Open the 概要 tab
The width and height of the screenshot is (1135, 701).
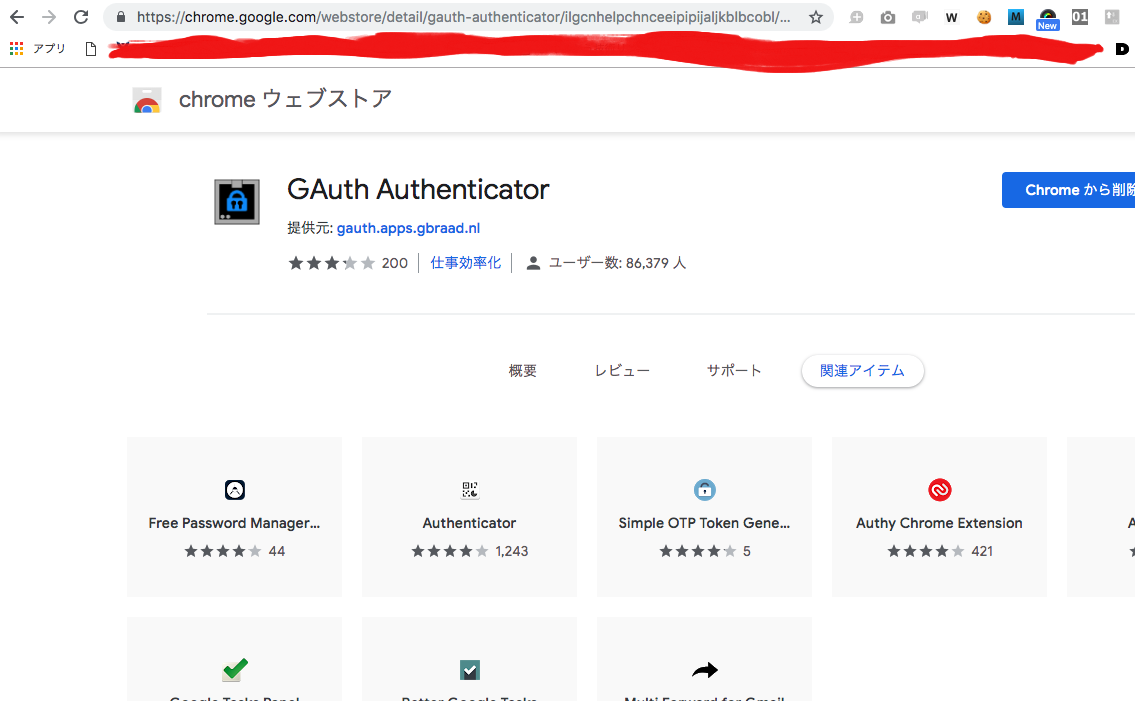tap(522, 370)
